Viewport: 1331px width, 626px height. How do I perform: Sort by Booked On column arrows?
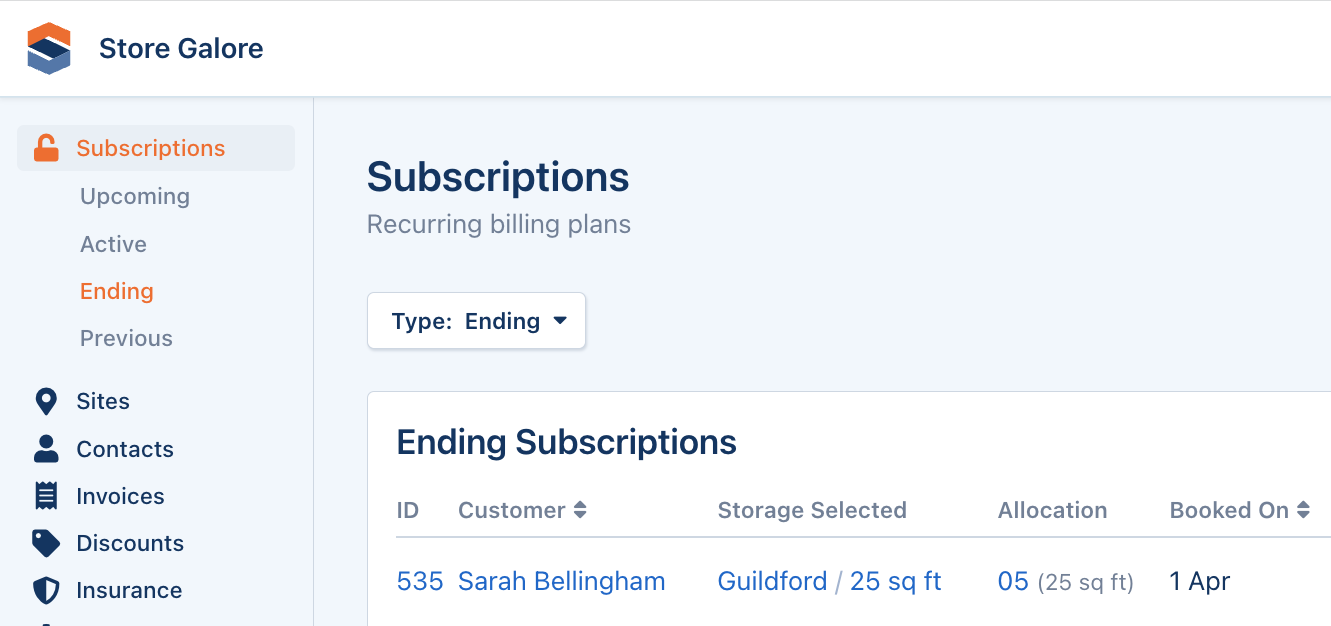1303,510
